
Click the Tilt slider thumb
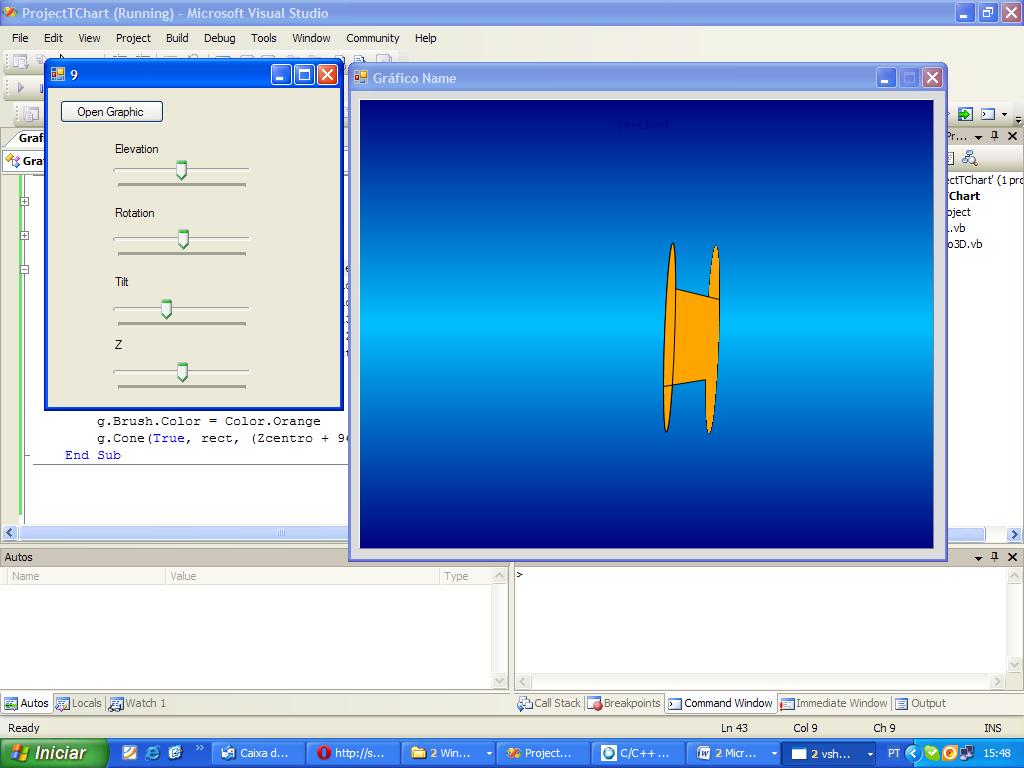(x=167, y=309)
